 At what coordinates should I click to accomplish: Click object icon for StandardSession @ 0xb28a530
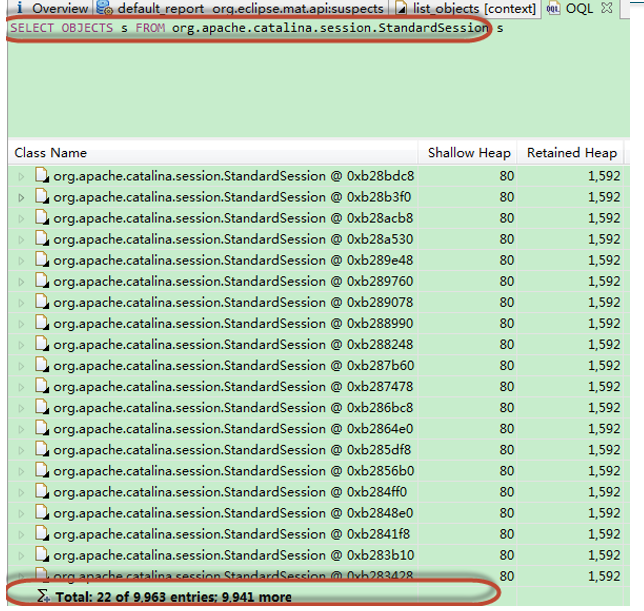pos(42,239)
